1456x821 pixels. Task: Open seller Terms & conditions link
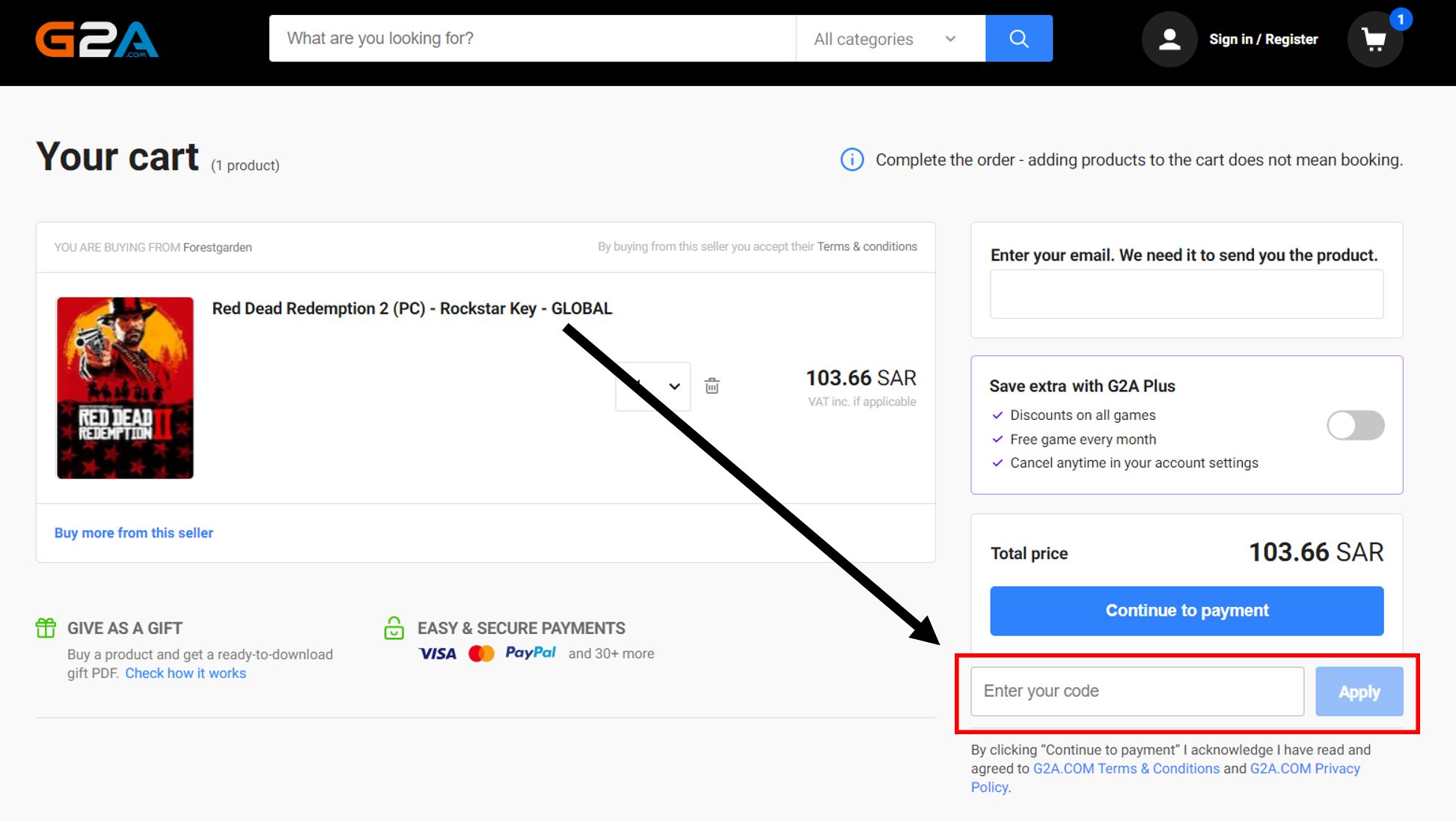point(866,246)
